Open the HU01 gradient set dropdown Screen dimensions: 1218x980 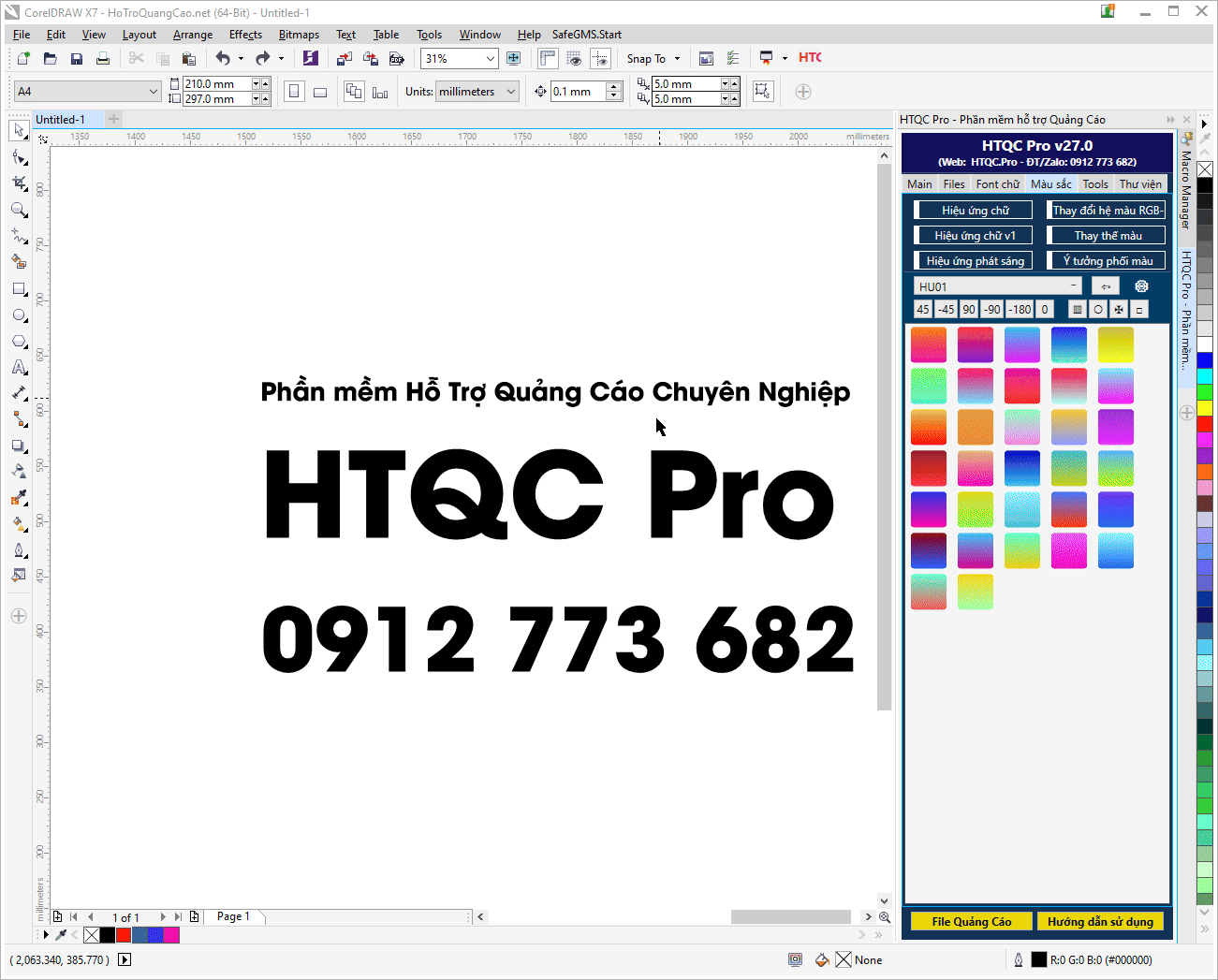click(x=1073, y=286)
